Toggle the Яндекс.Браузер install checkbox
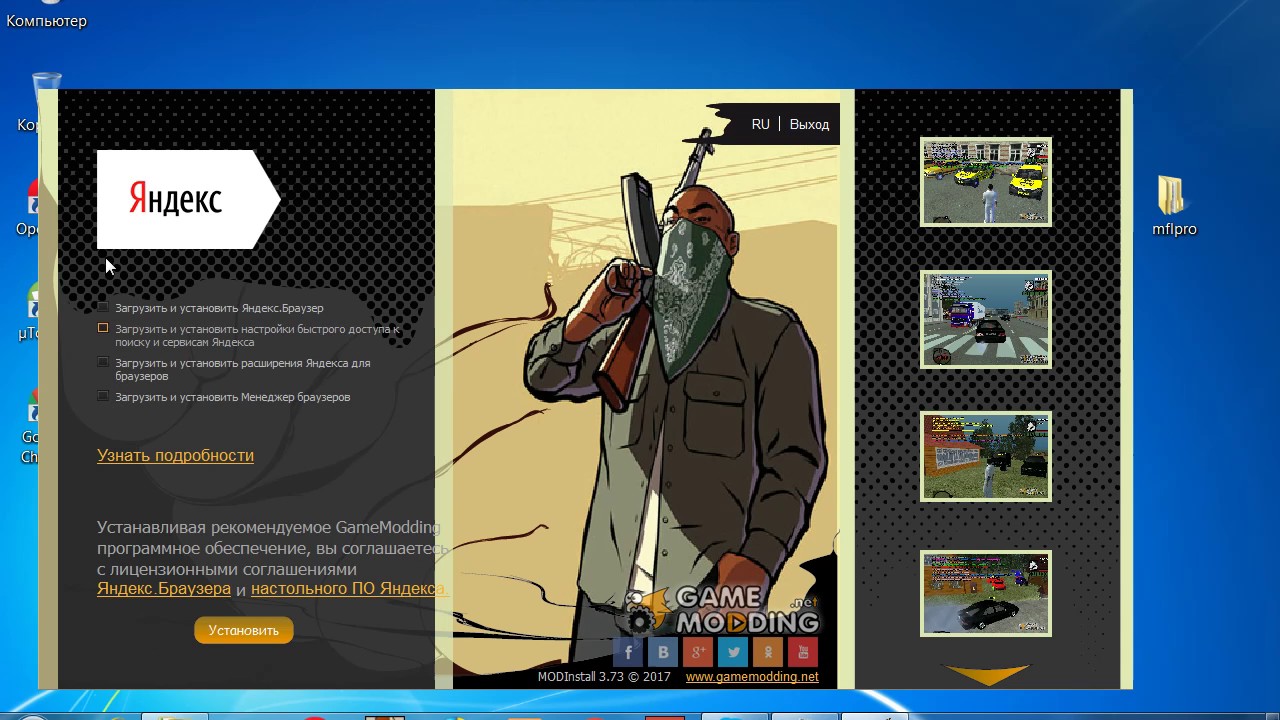The height and width of the screenshot is (720, 1280). click(x=103, y=308)
